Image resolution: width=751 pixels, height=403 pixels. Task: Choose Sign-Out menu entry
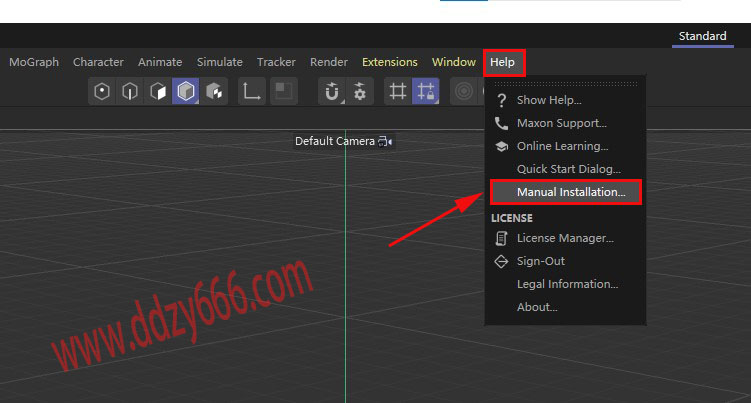click(x=565, y=261)
